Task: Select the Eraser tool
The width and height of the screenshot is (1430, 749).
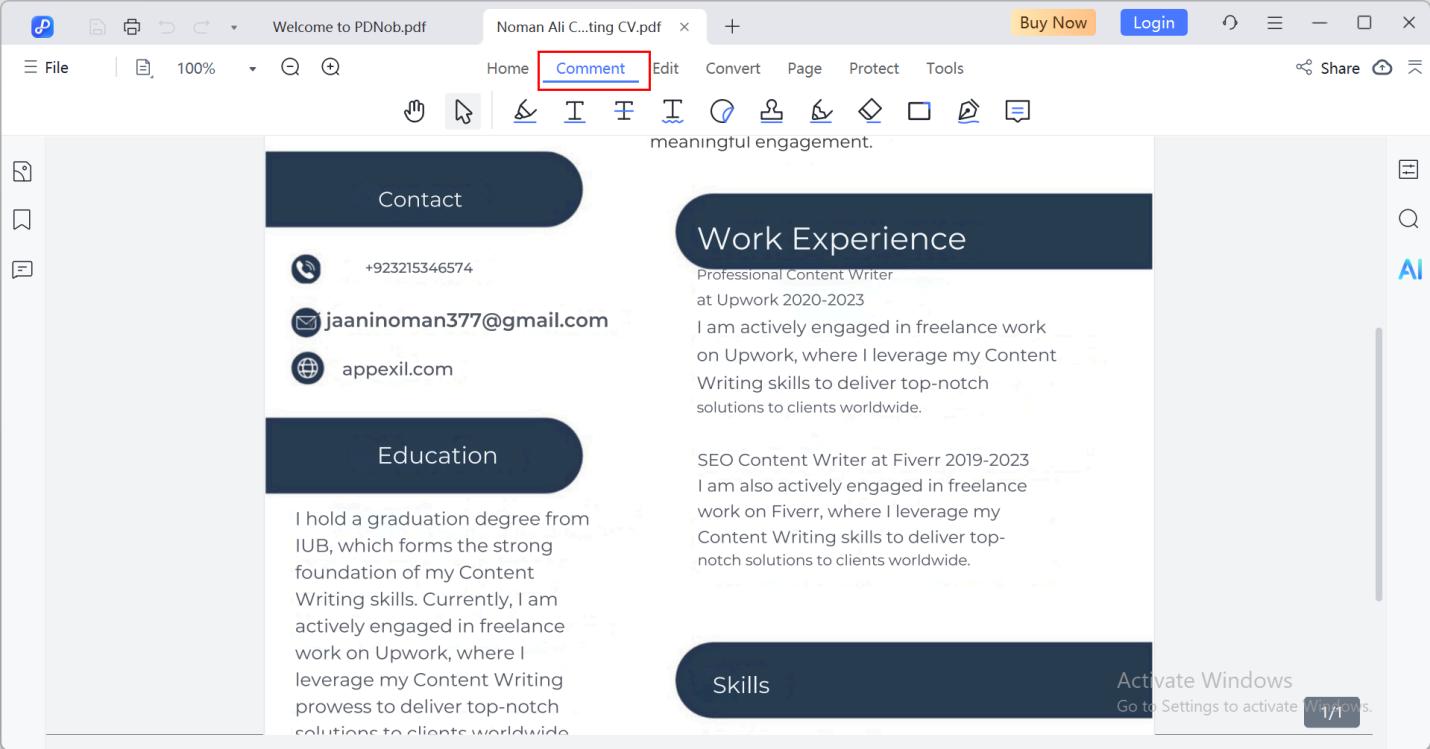Action: [870, 111]
